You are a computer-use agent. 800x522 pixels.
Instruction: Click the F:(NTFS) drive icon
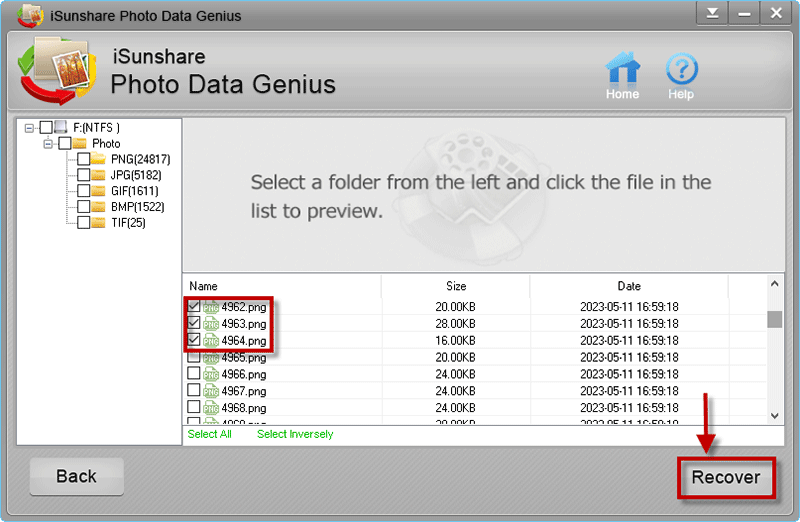(61, 127)
